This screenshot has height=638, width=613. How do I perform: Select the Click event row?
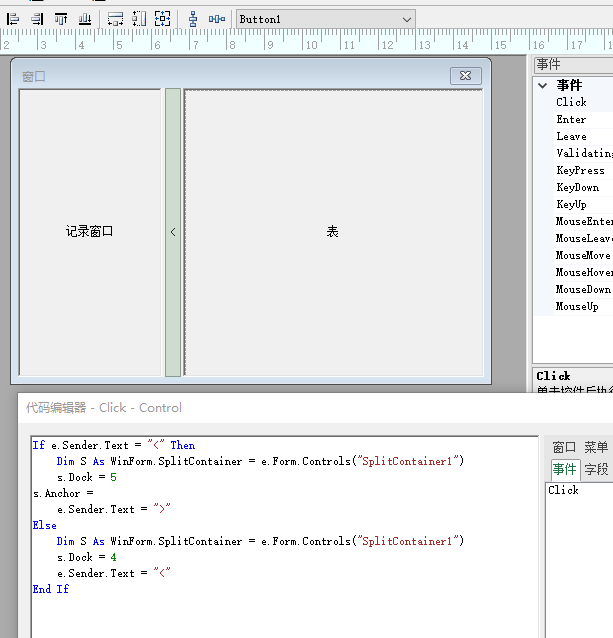(x=582, y=102)
